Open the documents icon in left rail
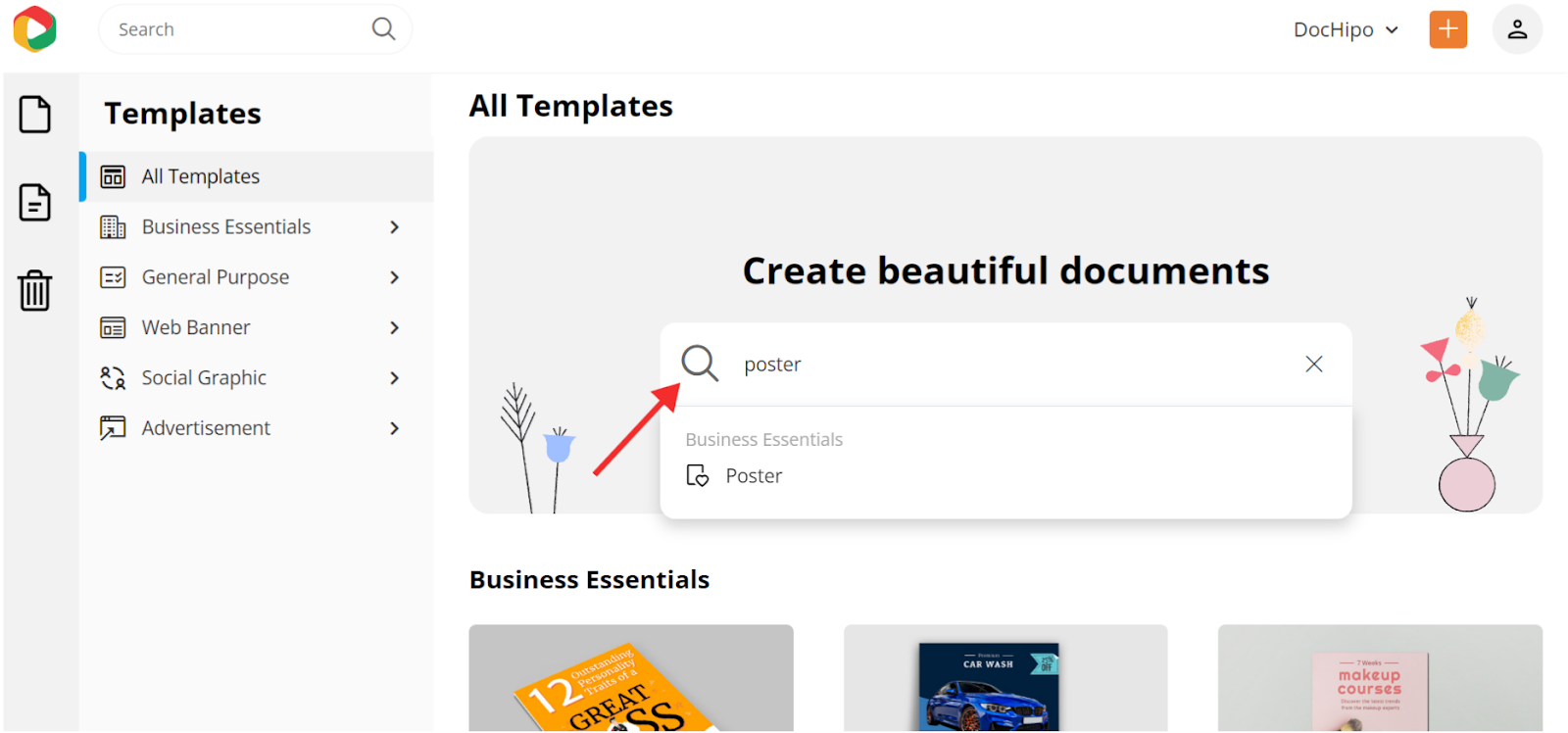The width and height of the screenshot is (1568, 733). pyautogui.click(x=35, y=203)
